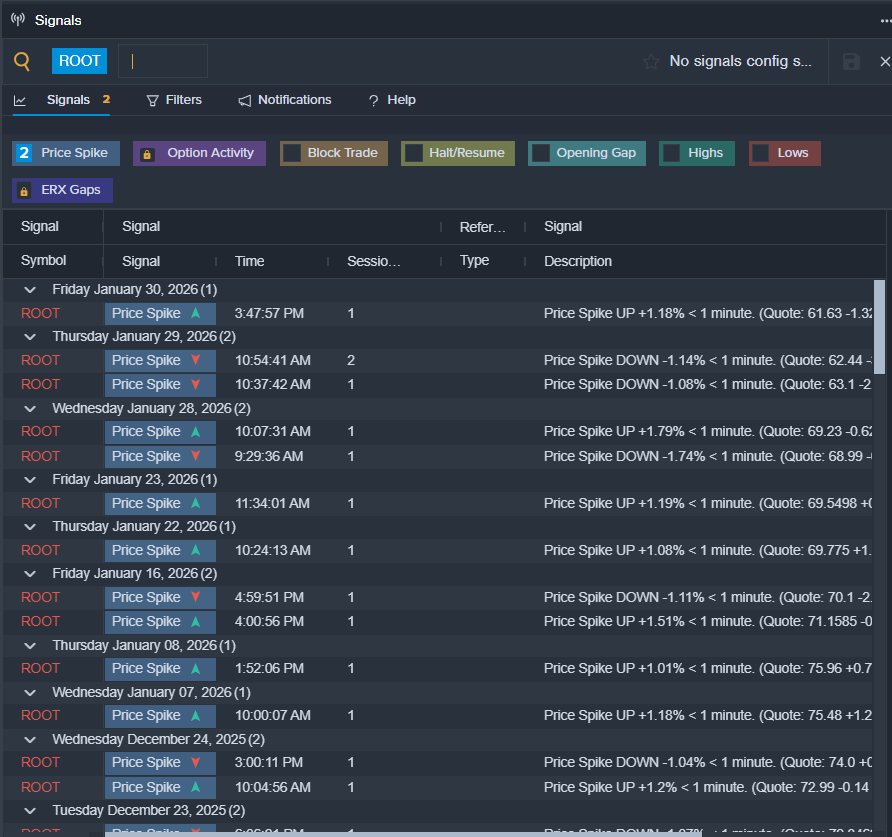
Task: Open the three-dot panel options menu
Action: pyautogui.click(x=884, y=20)
